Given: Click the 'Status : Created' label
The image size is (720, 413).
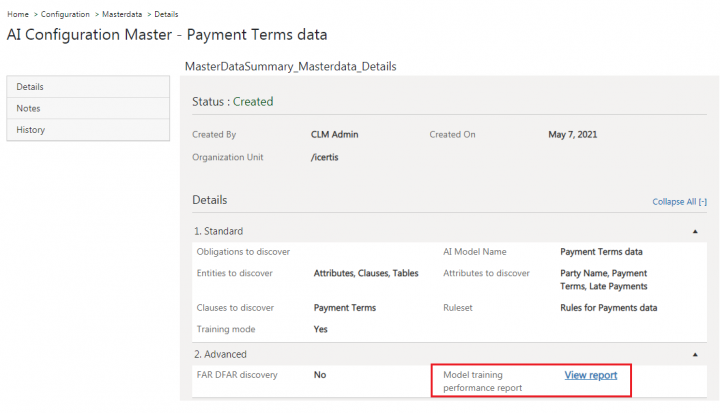Looking at the screenshot, I should (232, 101).
